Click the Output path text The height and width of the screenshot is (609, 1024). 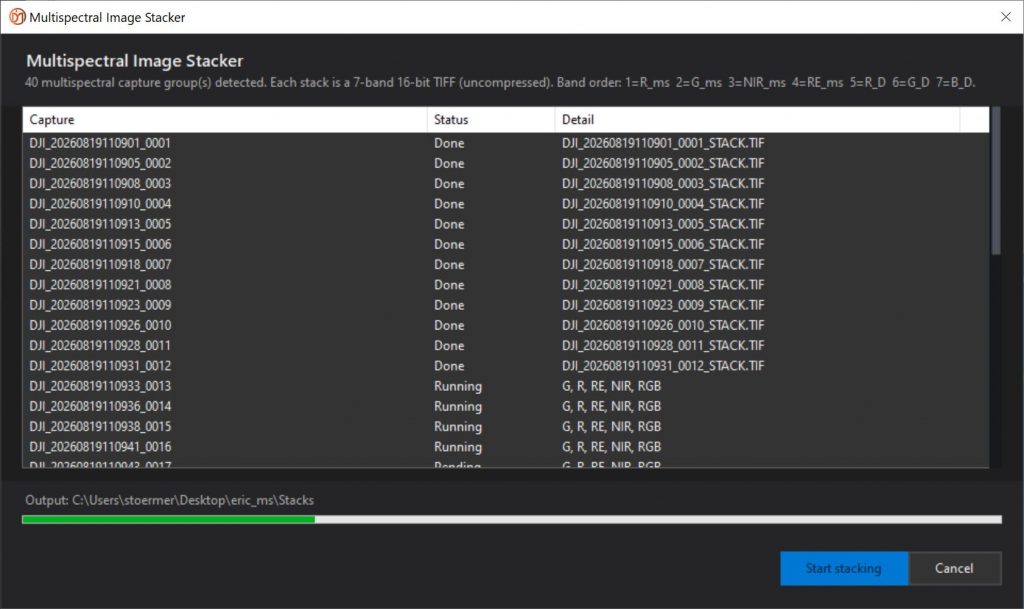tap(169, 500)
